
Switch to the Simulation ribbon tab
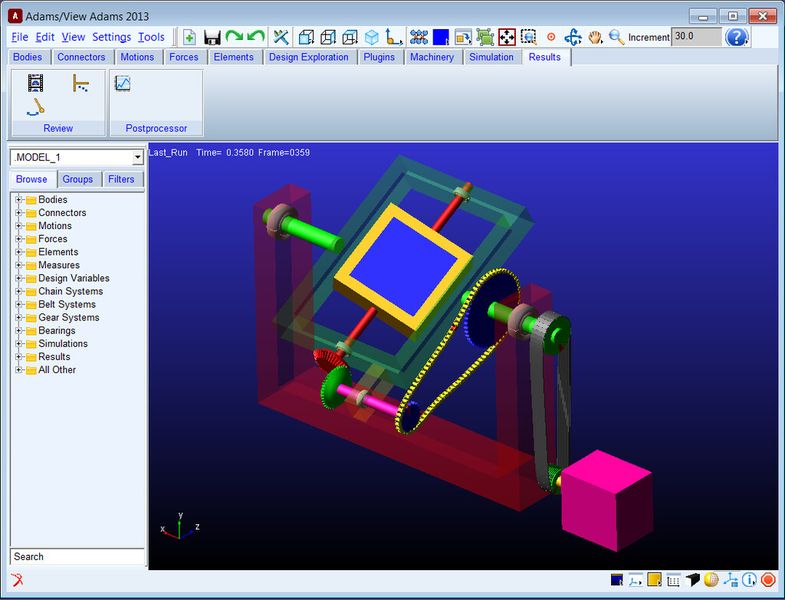[491, 57]
